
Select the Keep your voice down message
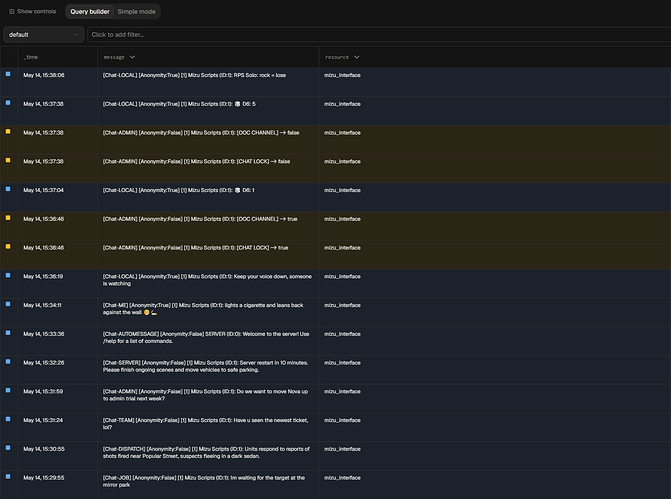click(207, 280)
